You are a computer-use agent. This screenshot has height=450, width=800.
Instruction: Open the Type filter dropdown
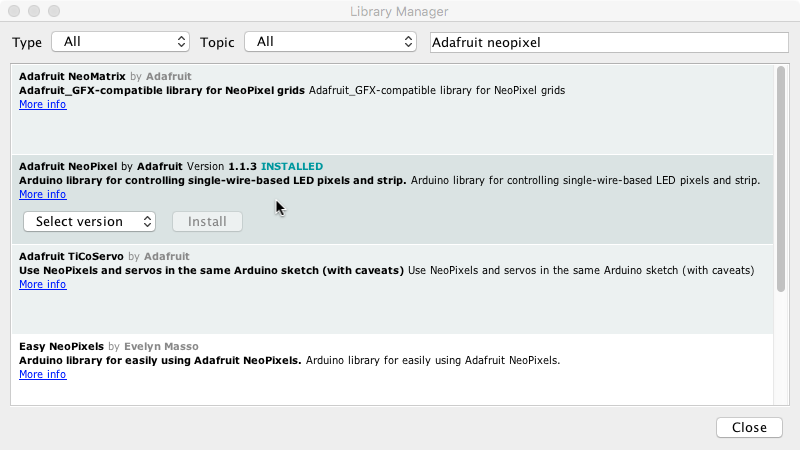120,42
